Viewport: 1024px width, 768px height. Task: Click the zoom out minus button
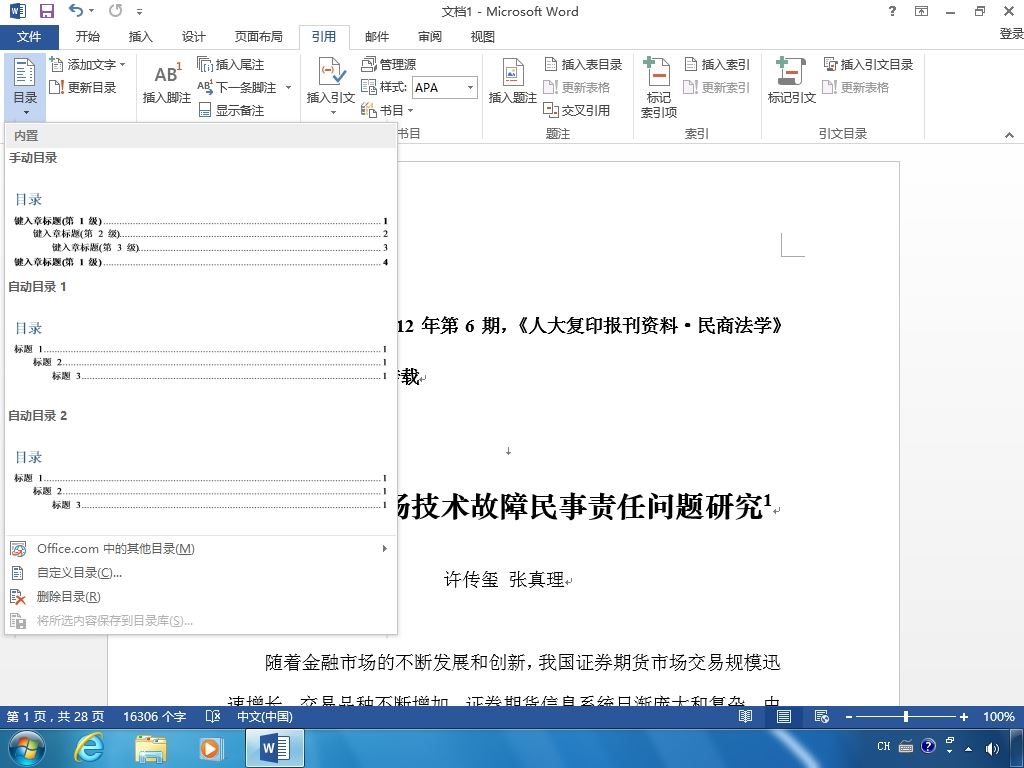848,717
